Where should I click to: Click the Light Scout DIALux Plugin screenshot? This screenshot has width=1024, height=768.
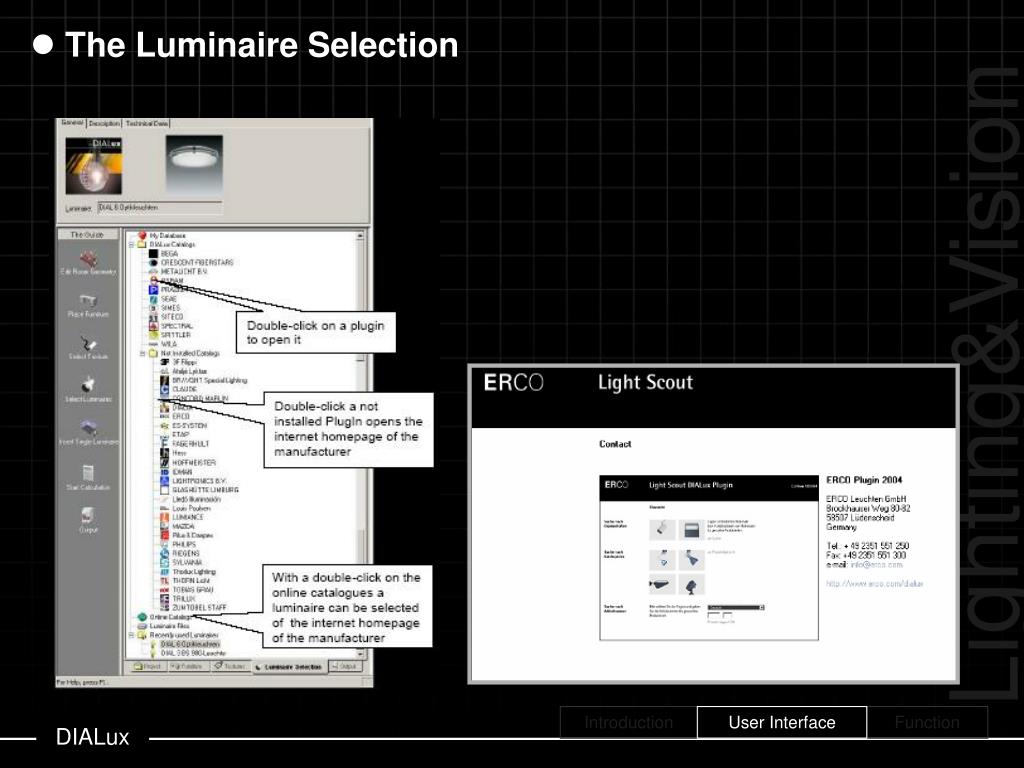(x=709, y=558)
